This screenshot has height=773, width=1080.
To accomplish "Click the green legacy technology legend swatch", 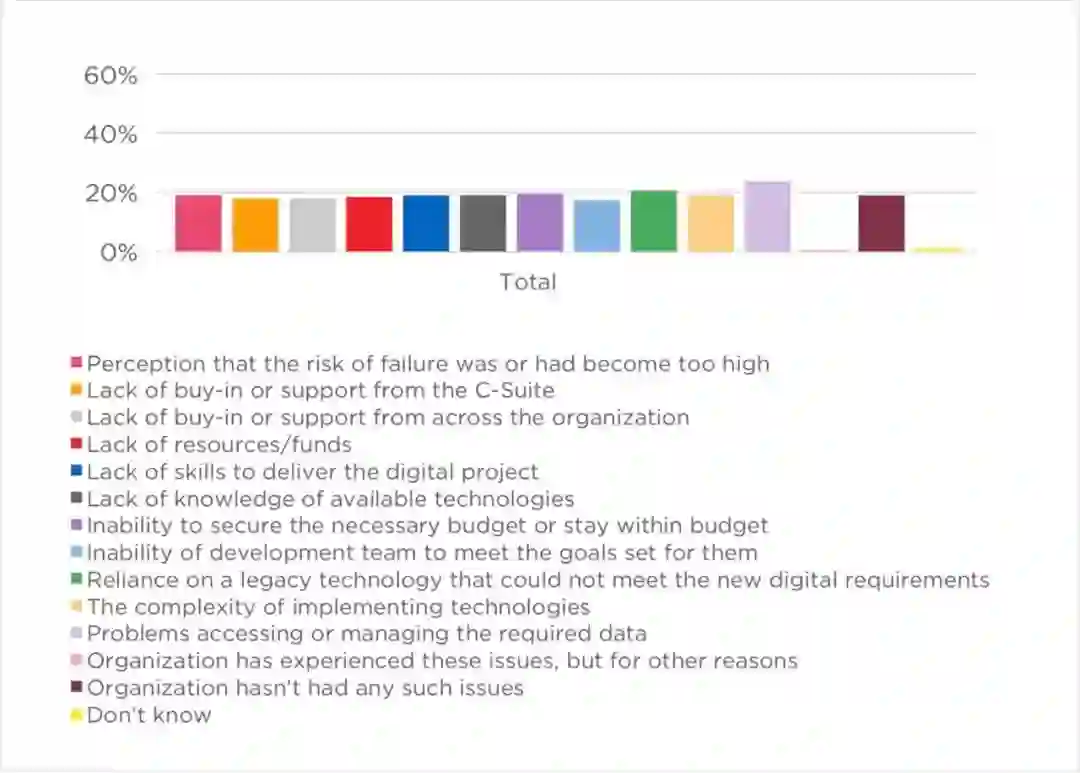I will (77, 579).
